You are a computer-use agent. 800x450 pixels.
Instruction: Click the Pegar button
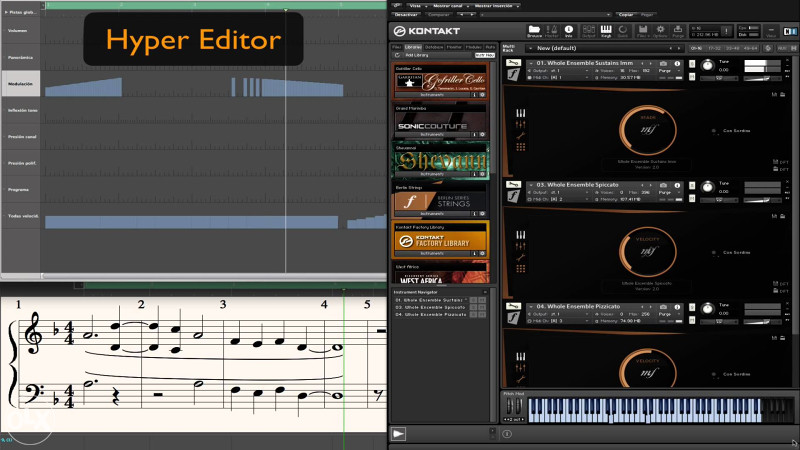click(647, 15)
